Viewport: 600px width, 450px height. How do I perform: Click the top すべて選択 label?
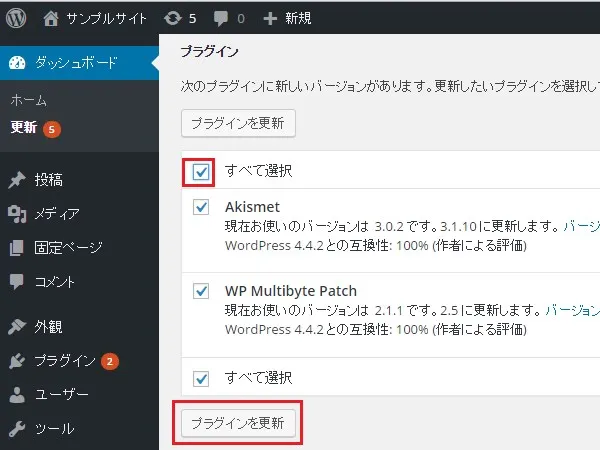click(258, 171)
